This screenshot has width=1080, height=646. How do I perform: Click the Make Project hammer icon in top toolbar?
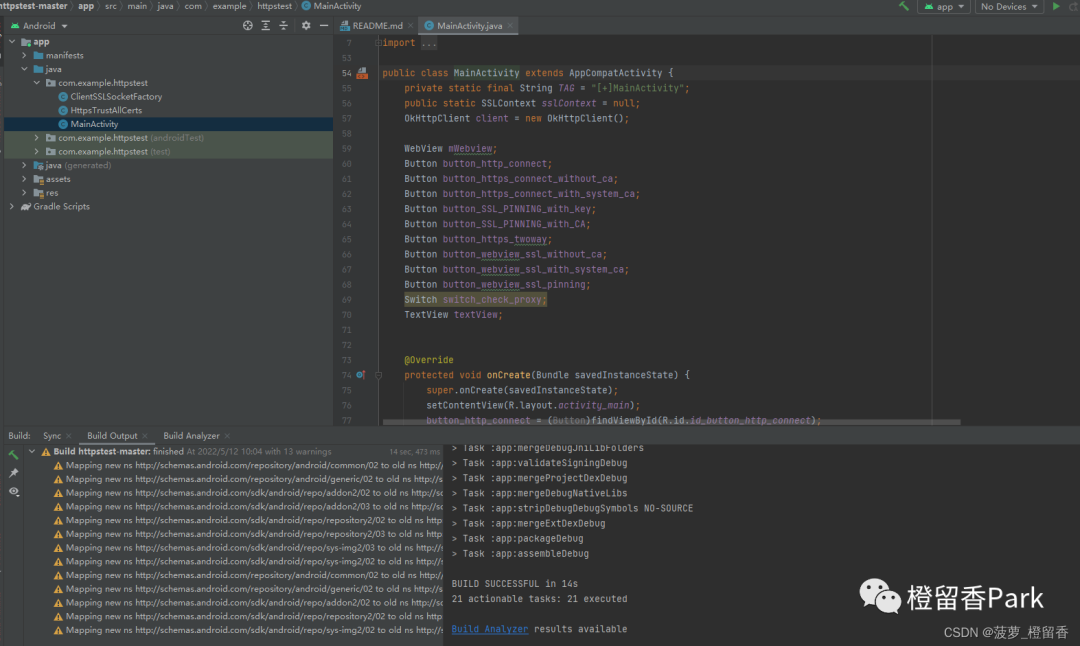click(904, 6)
